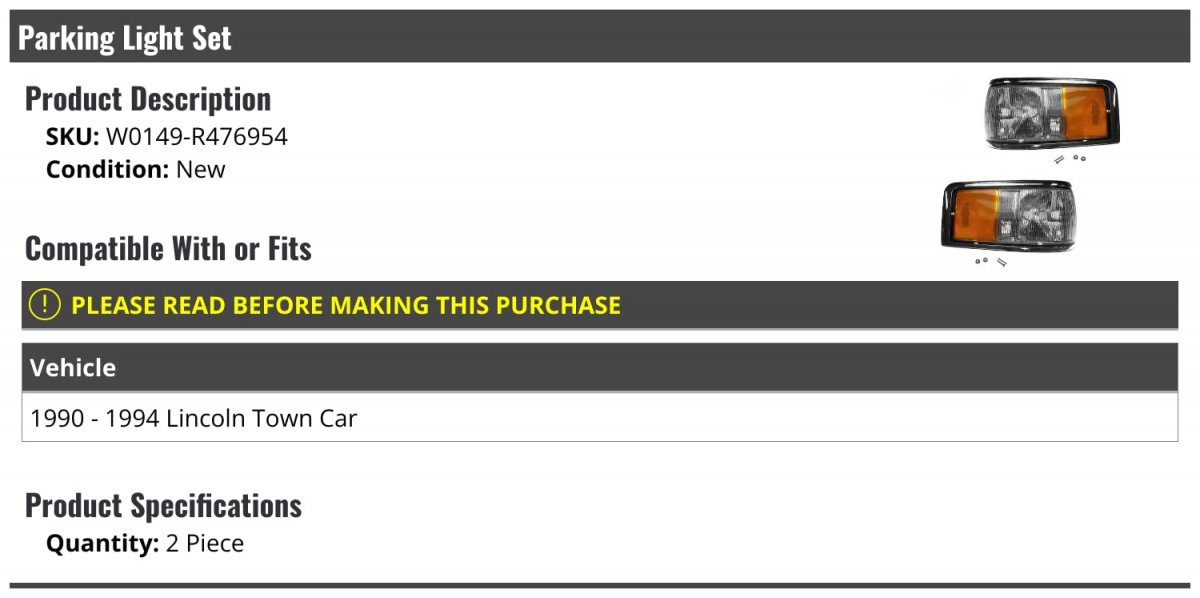Click the screws below the lower headlight
Screen dimensions: 1200x598
coord(990,262)
